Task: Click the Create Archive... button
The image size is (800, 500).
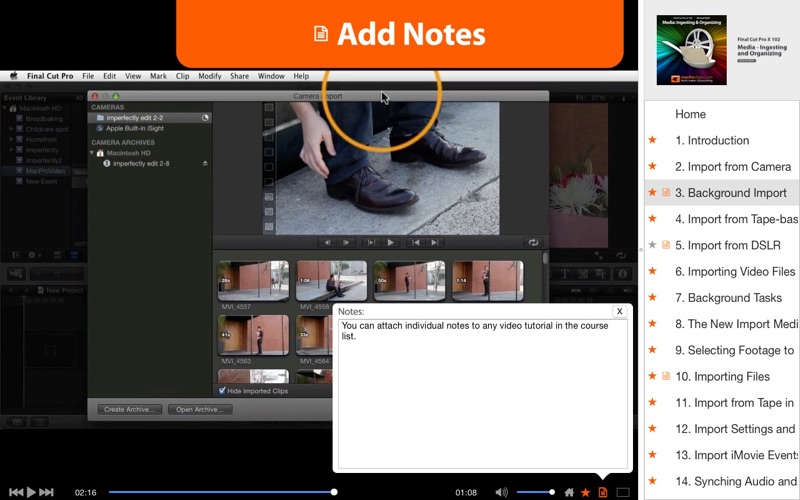Action: point(130,409)
